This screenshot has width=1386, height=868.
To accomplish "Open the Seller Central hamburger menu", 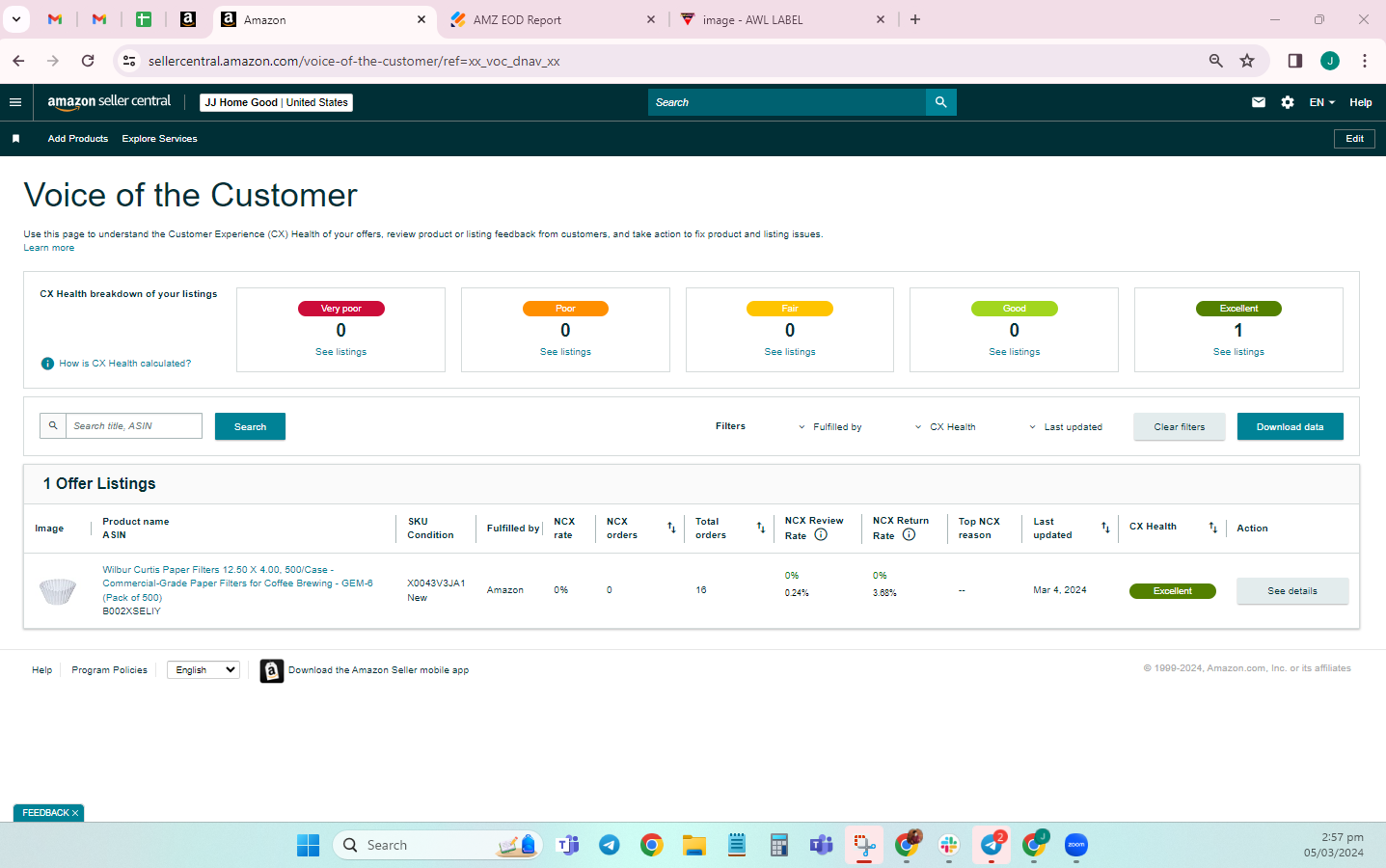I will pos(15,102).
